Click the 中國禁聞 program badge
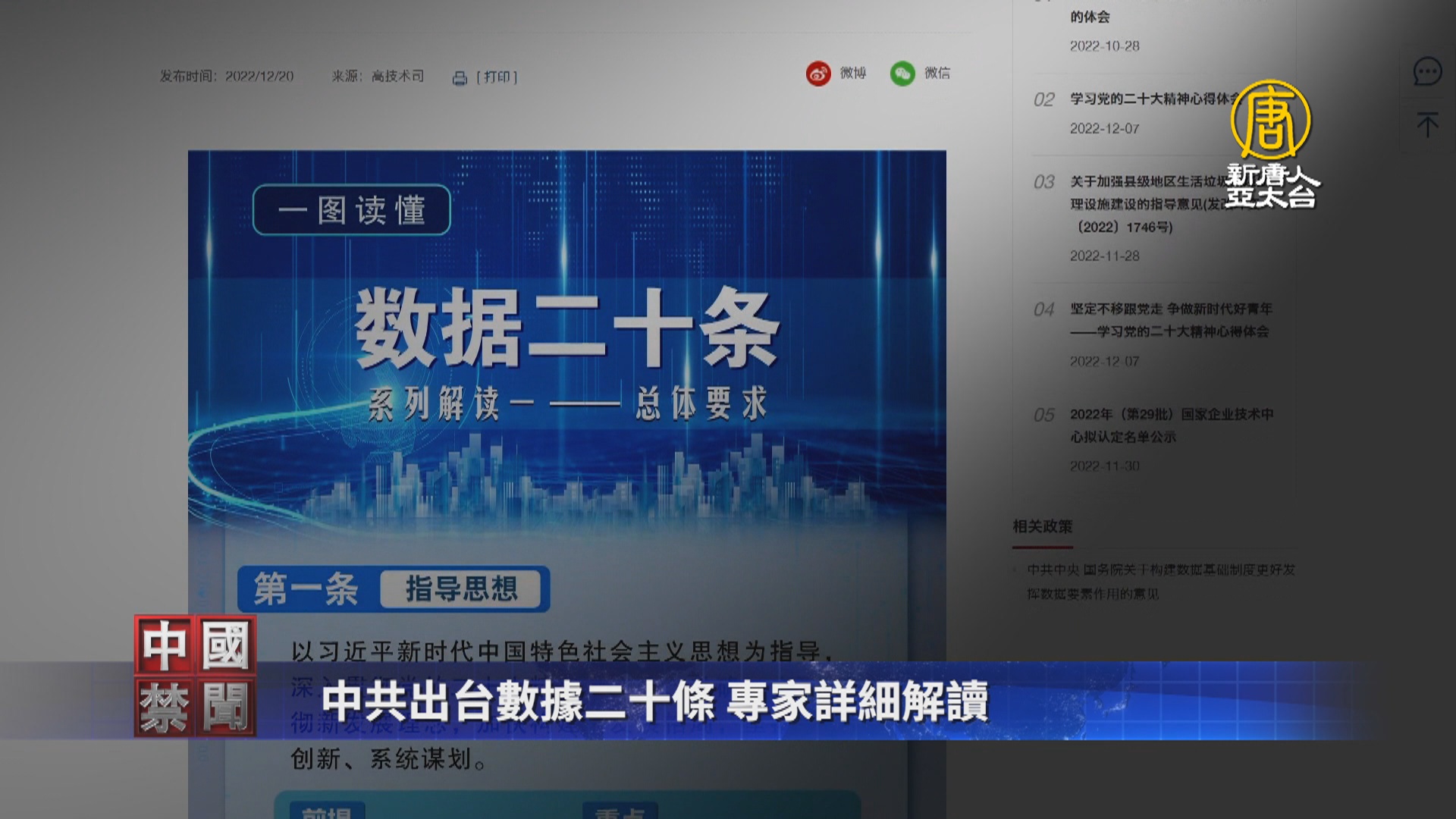This screenshot has height=819, width=1456. tap(196, 676)
